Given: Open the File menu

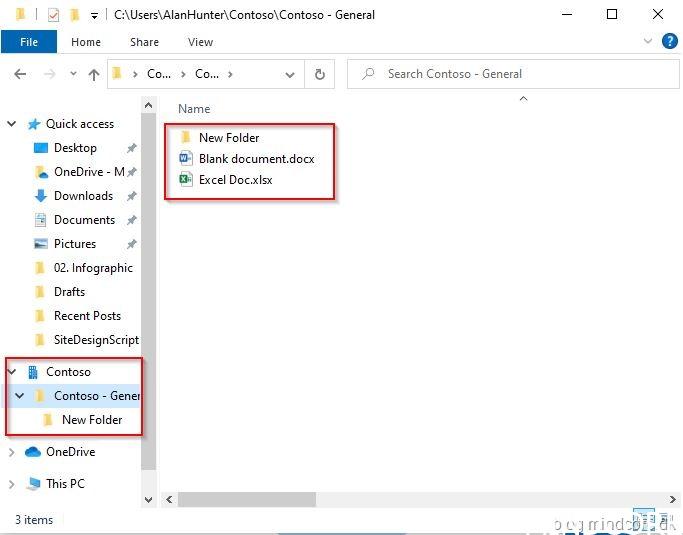Looking at the screenshot, I should point(29,42).
